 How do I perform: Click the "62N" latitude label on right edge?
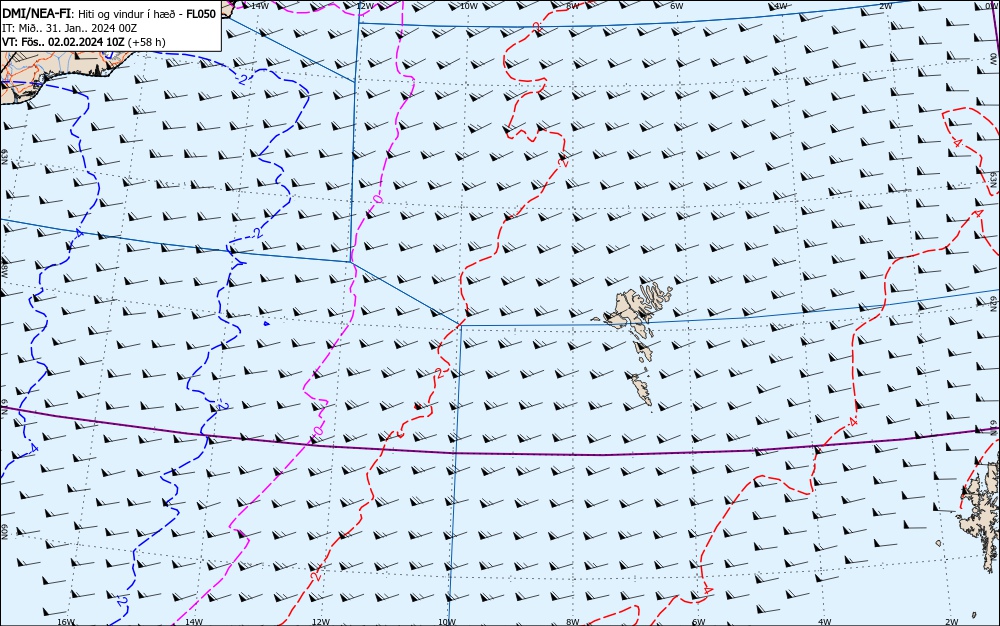point(994,303)
